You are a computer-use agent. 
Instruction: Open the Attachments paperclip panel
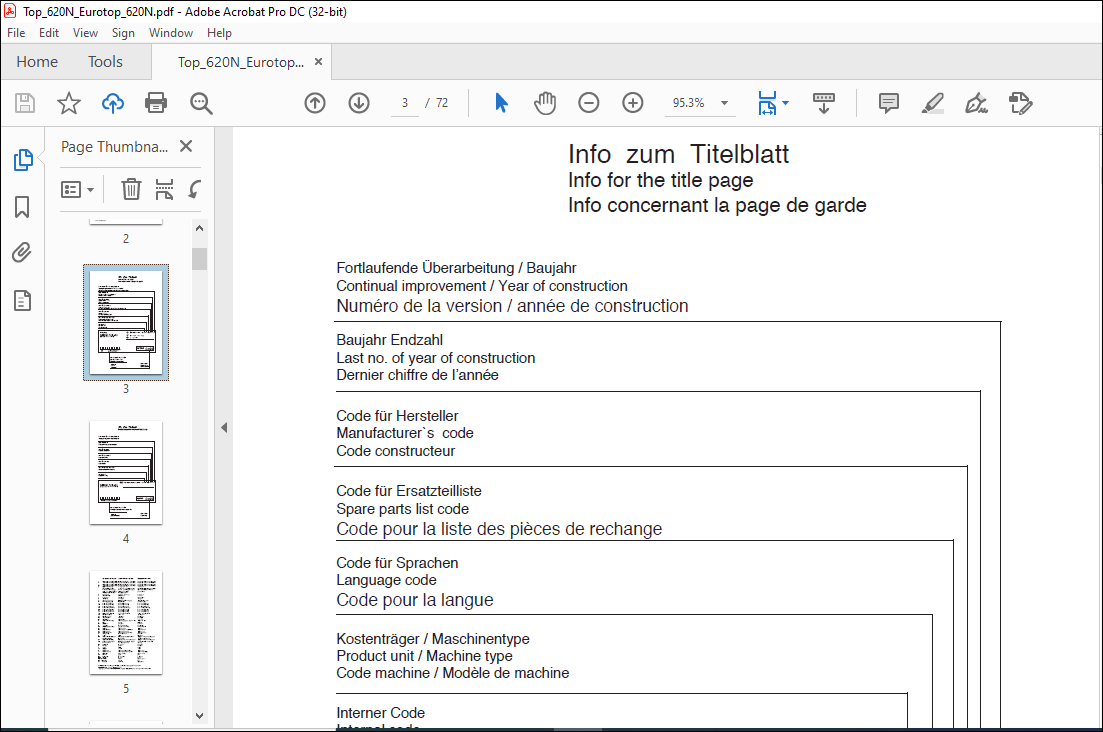[x=22, y=252]
